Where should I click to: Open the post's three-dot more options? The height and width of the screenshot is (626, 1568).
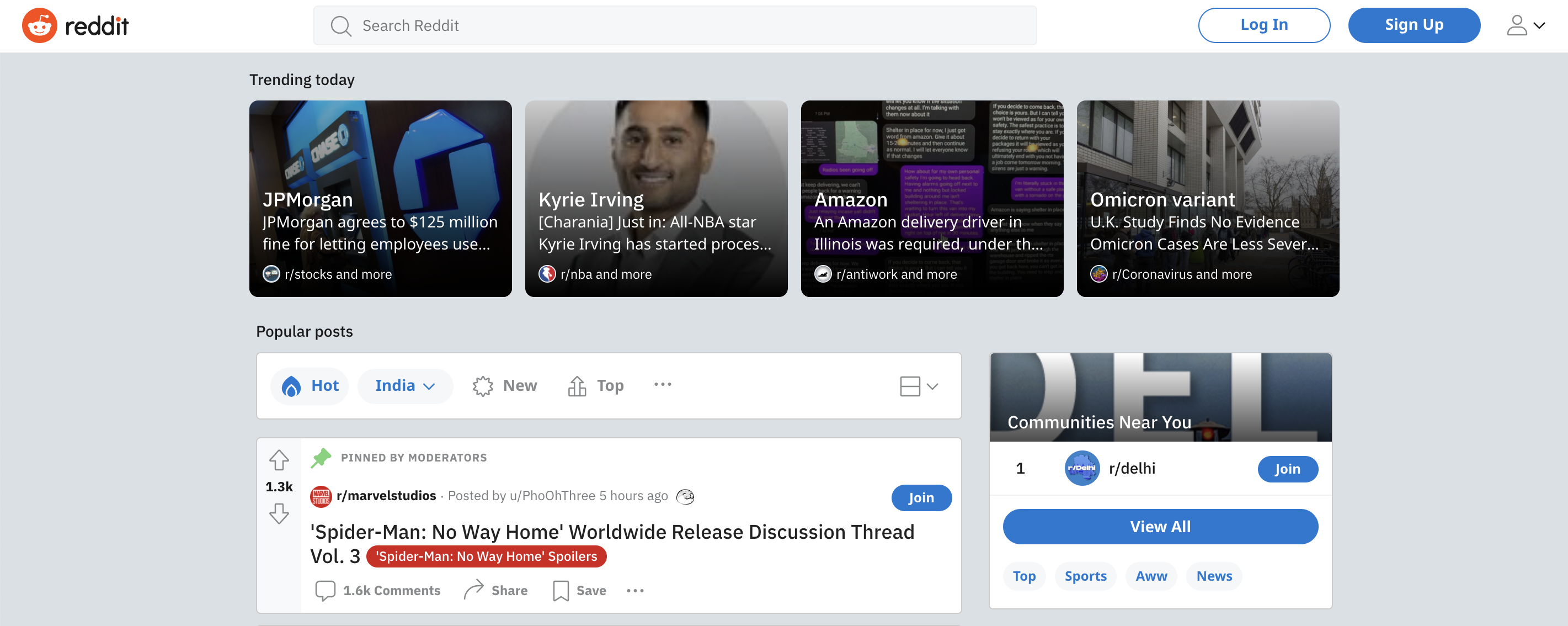tap(635, 590)
